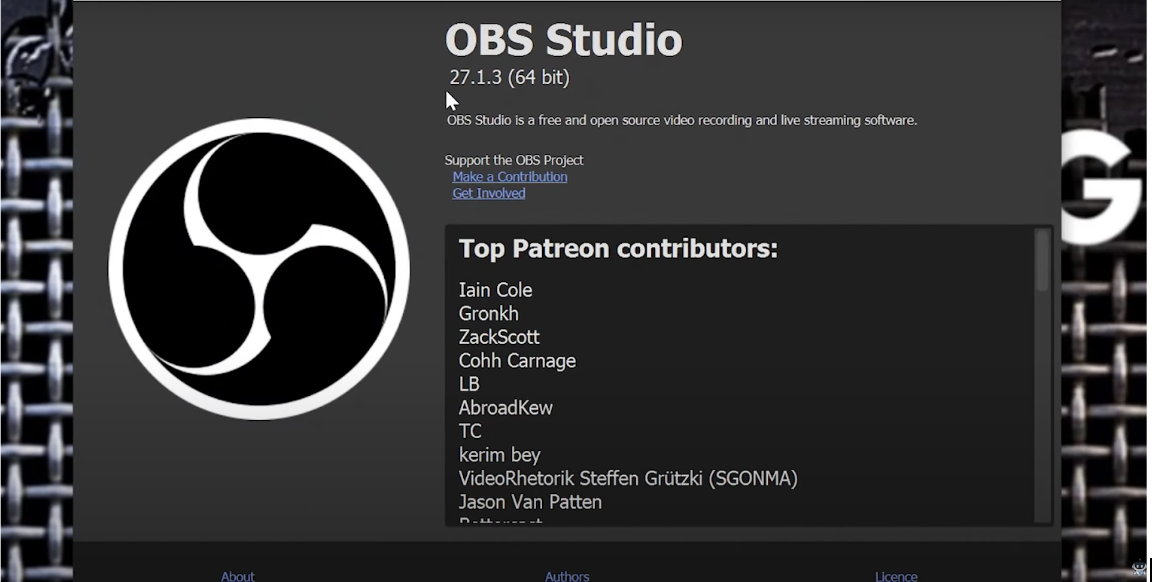Click the kerim bey contributor name
1152x582 pixels.
point(499,455)
